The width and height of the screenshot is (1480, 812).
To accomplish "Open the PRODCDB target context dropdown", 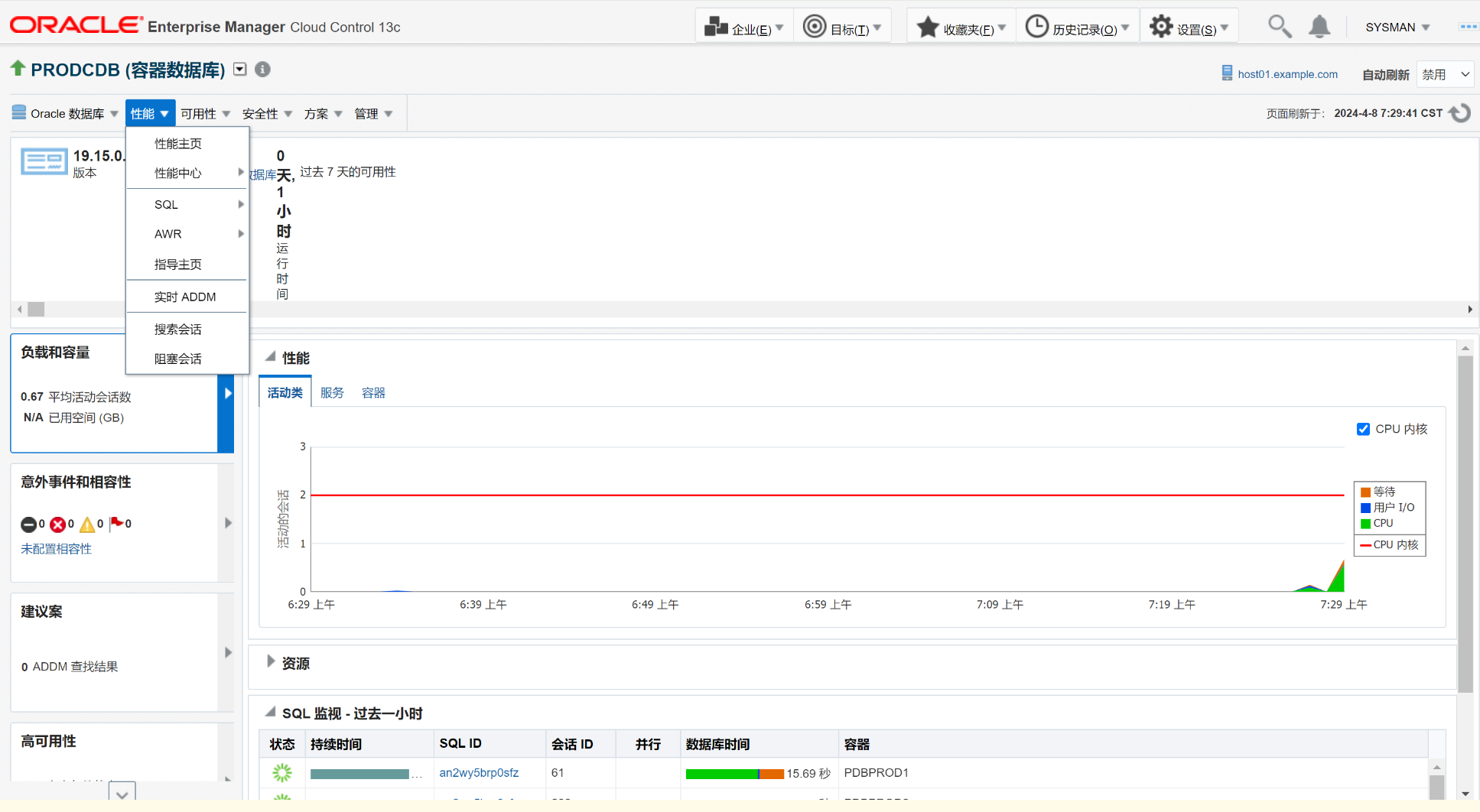I will click(240, 69).
